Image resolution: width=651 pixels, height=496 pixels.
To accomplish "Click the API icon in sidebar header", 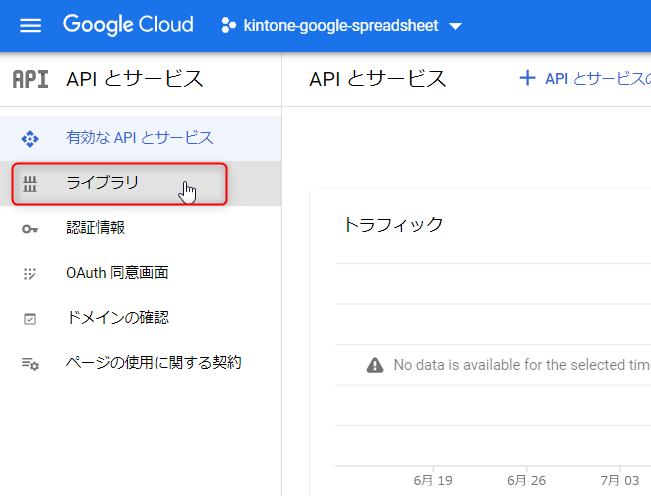I will pos(30,80).
